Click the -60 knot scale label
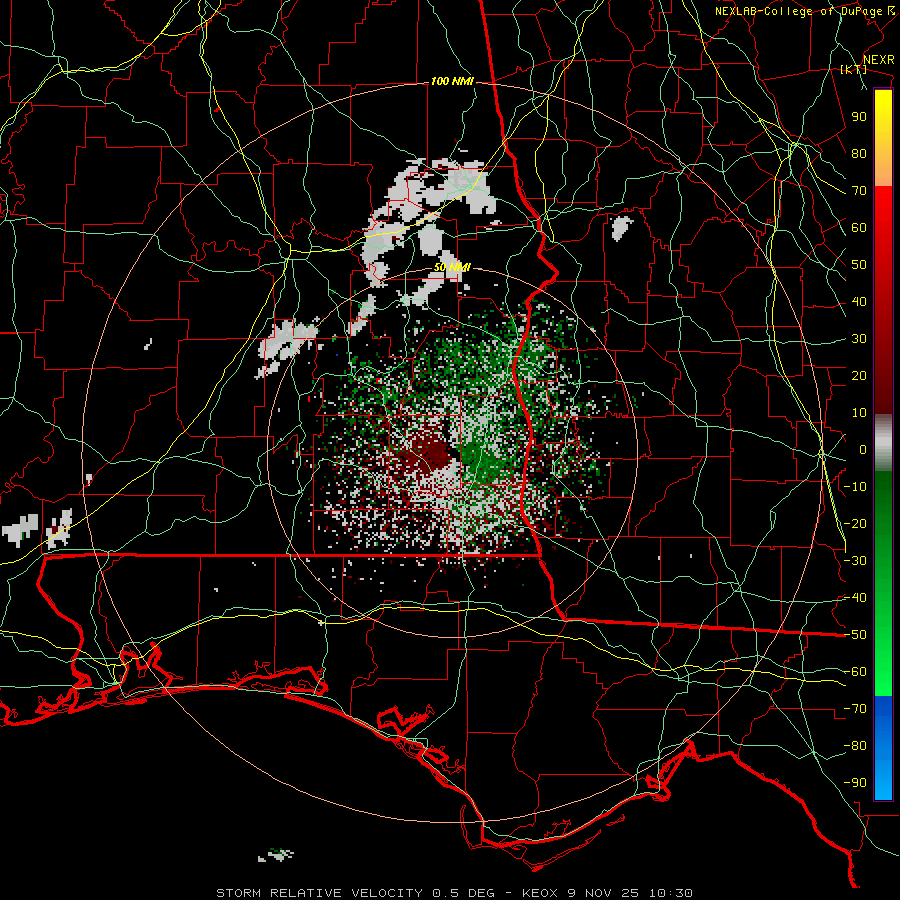 click(855, 672)
